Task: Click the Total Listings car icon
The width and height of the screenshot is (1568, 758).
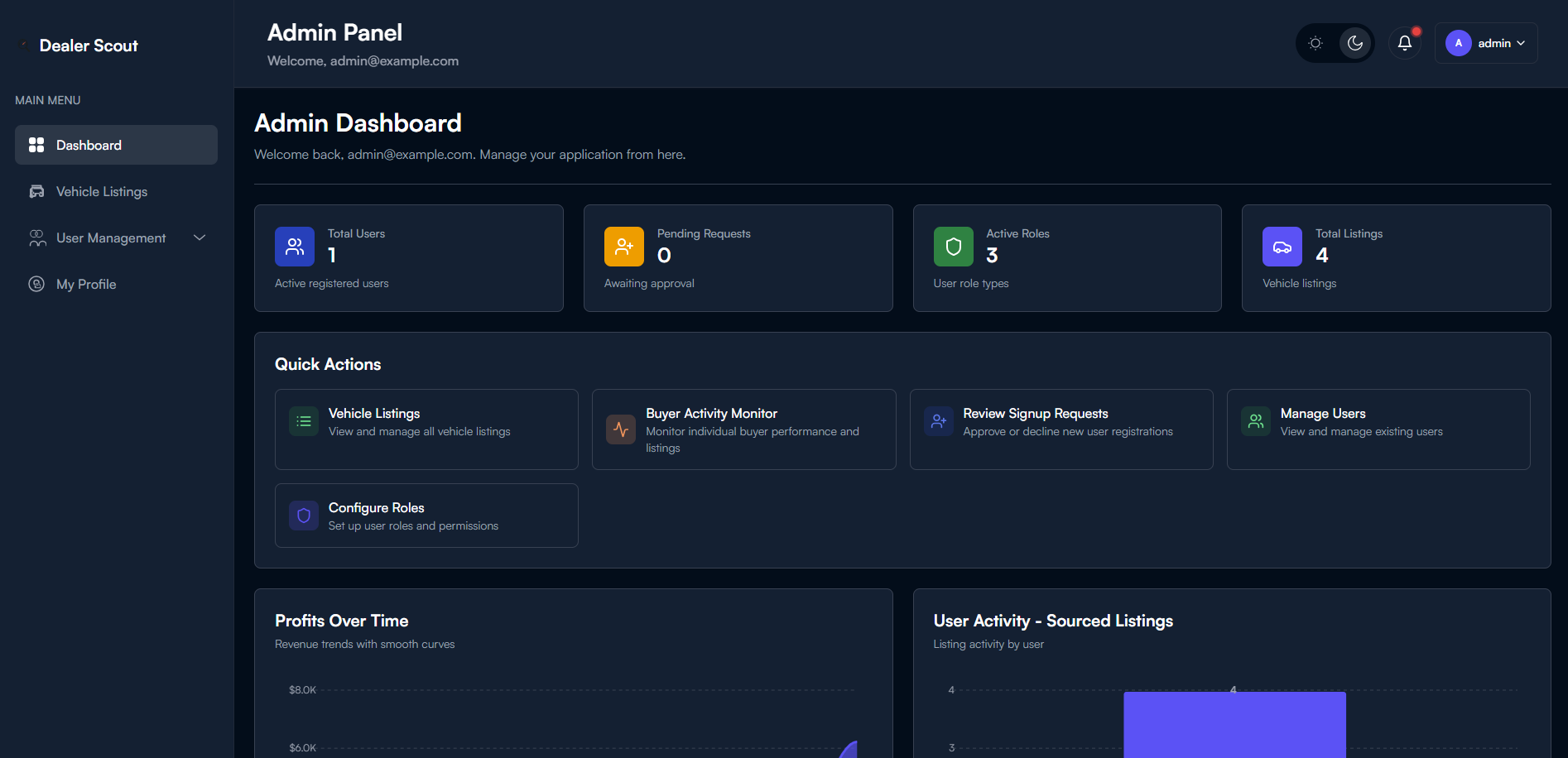Action: pos(1282,246)
